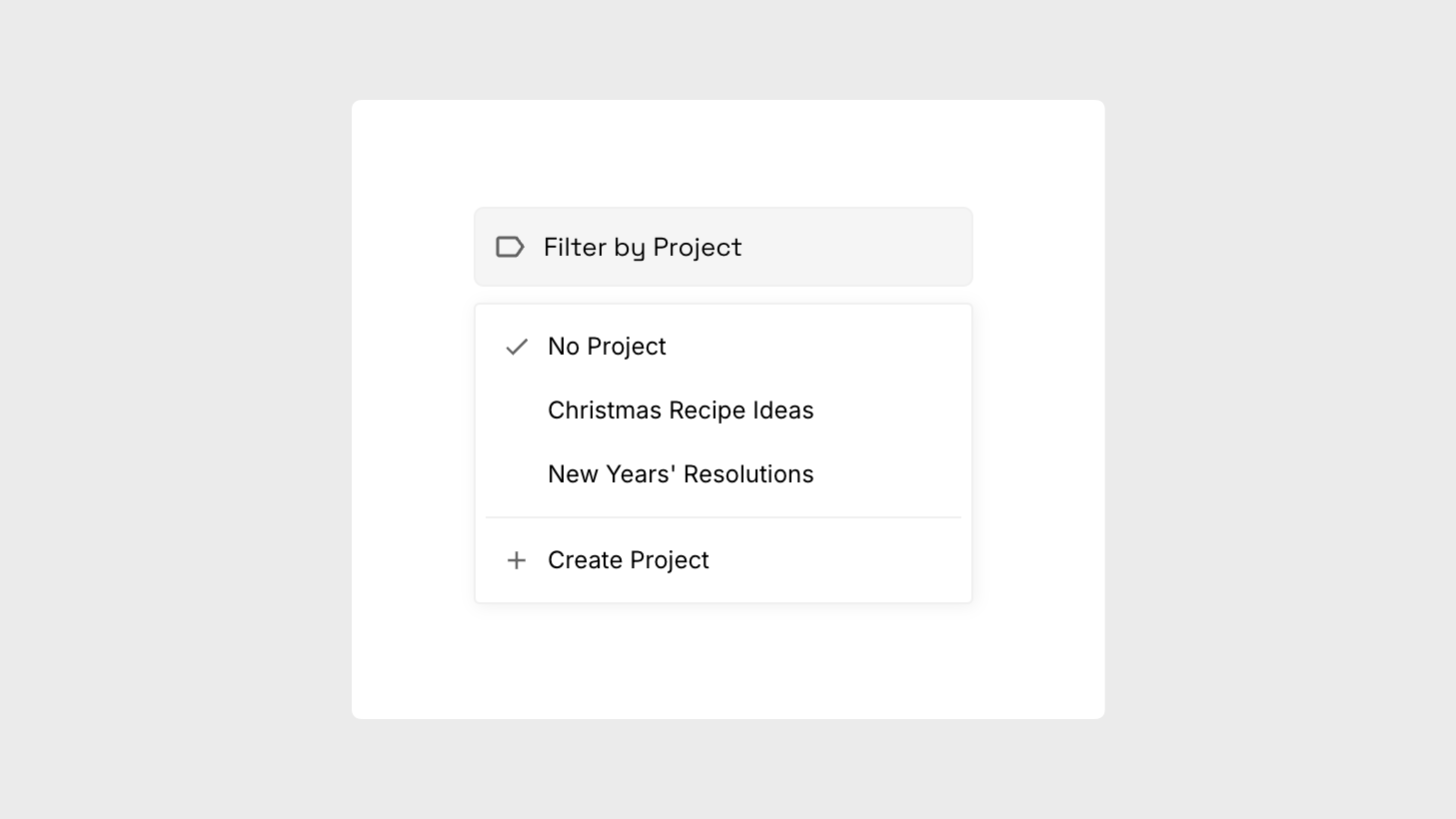Screen dimensions: 1456x819
Task: Choose Christmas Recipe Ideas from the list
Action: point(681,410)
